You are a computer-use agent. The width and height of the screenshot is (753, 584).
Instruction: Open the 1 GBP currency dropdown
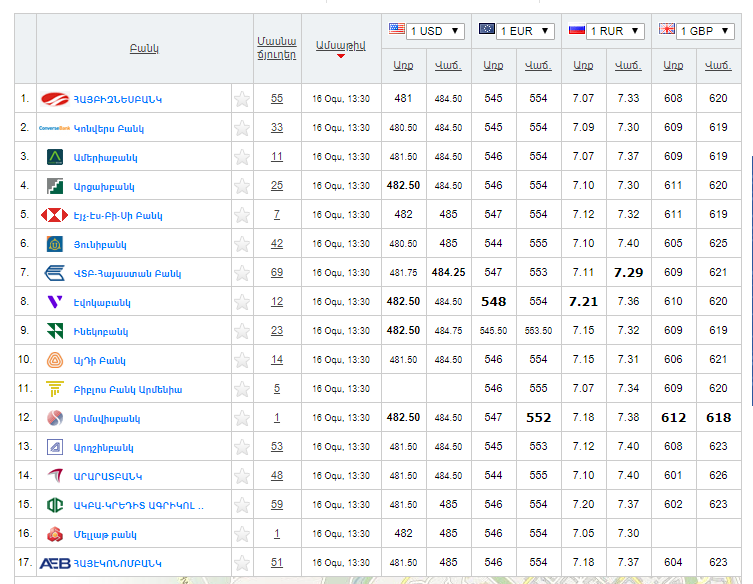point(705,31)
